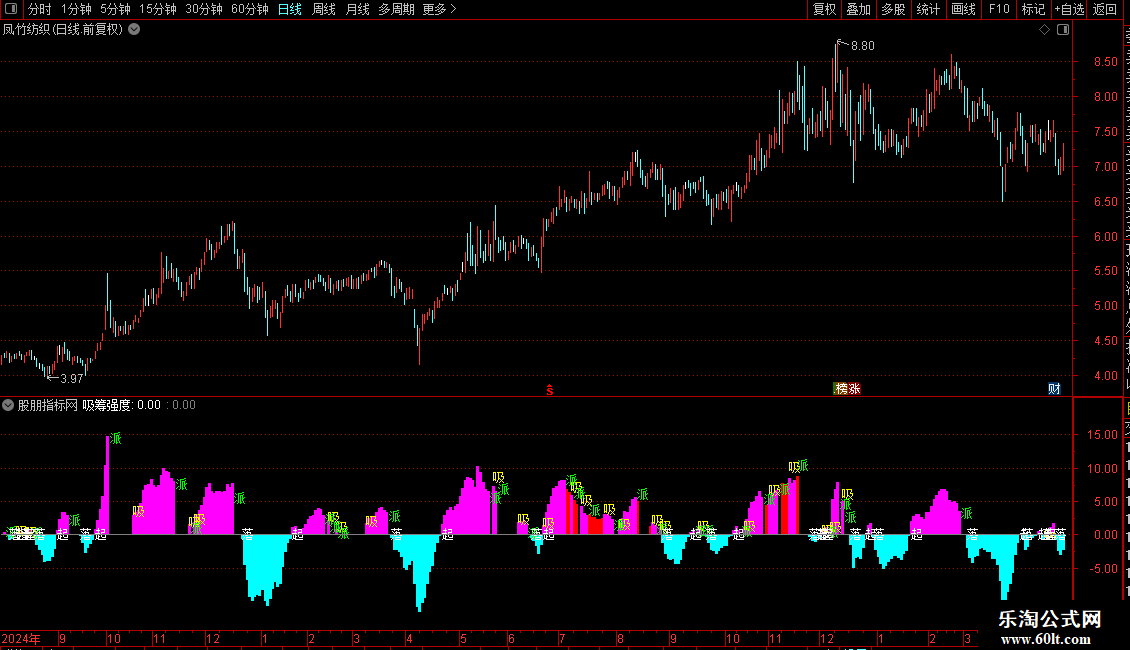Select the 5分钟 period
Image resolution: width=1130 pixels, height=650 pixels.
115,9
